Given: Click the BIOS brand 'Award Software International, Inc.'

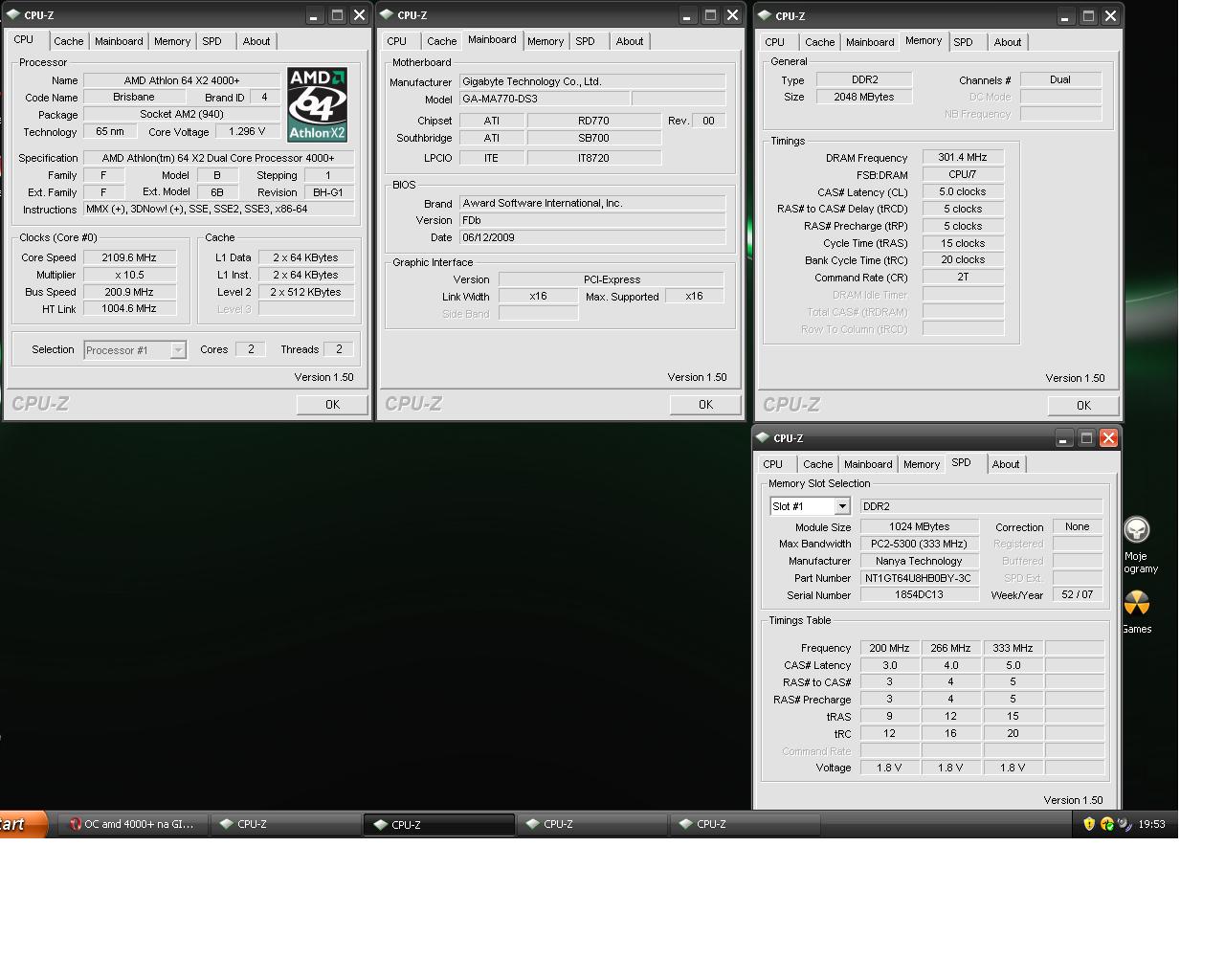Looking at the screenshot, I should (592, 203).
